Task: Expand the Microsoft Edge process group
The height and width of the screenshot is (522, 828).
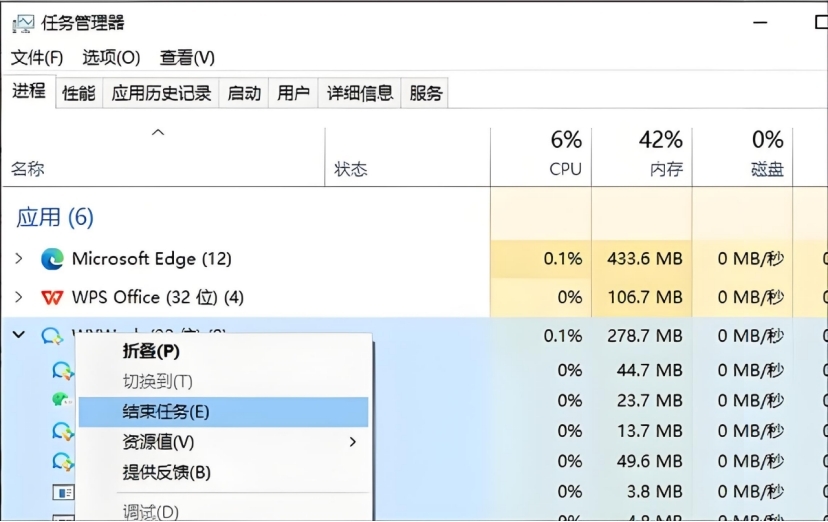Action: click(19, 259)
